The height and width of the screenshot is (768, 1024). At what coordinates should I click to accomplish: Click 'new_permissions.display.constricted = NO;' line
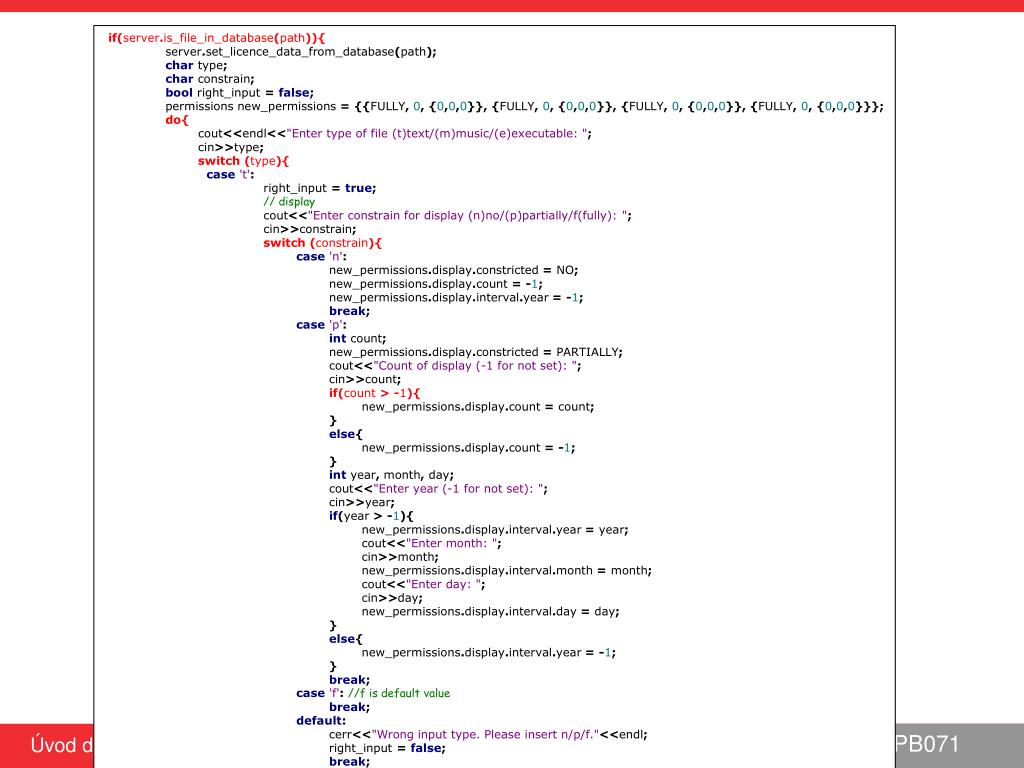pos(453,270)
